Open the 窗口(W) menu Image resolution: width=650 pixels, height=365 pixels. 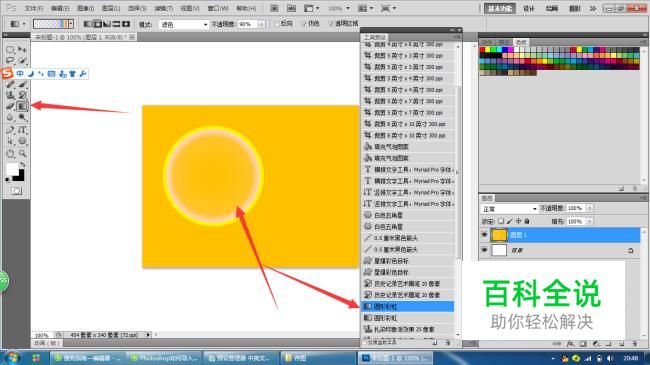point(218,8)
